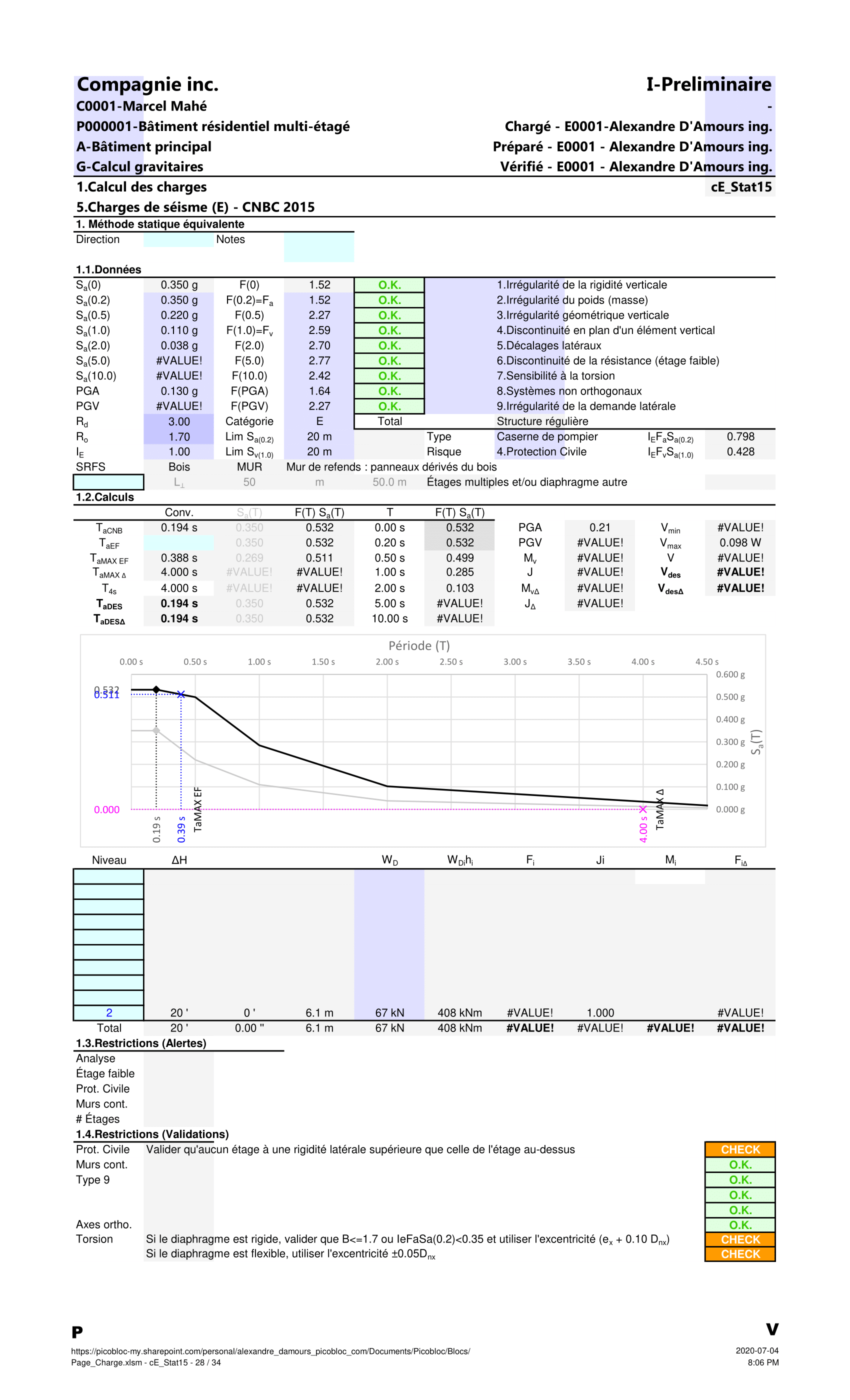Select the F(PGA) value '1.64'
The image size is (850, 1400).
[319, 391]
